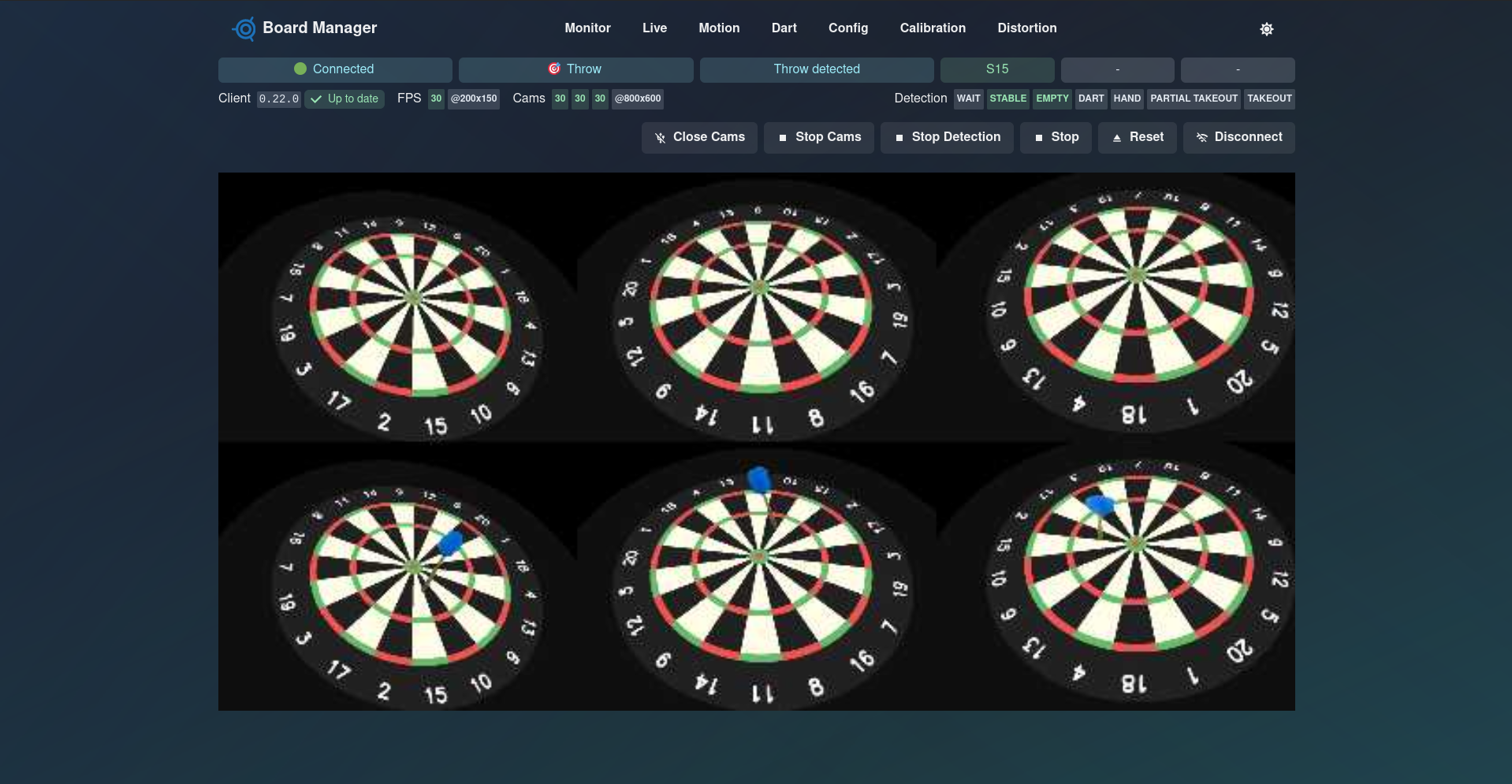Image resolution: width=1512 pixels, height=784 pixels.
Task: Click the camera-off icon in Close Cams
Action: tap(661, 138)
